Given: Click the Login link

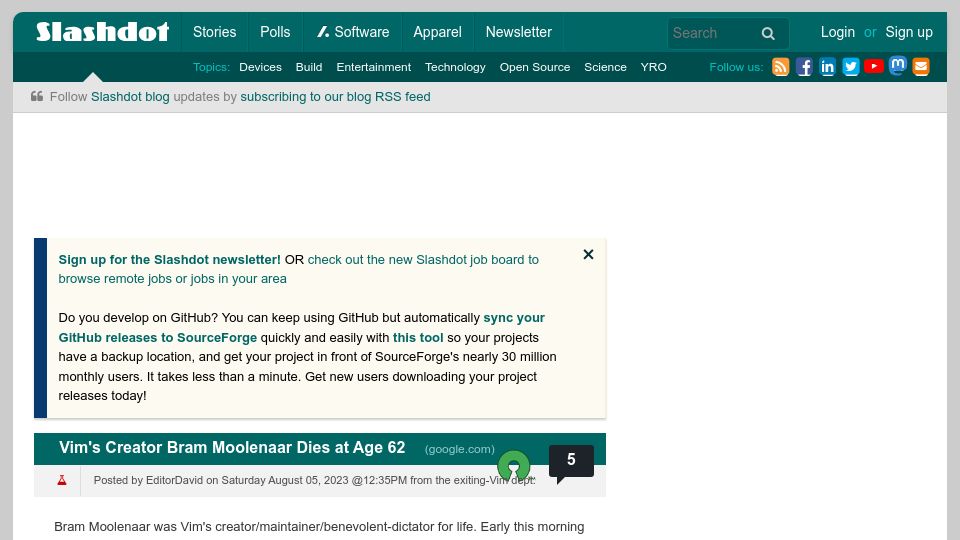Looking at the screenshot, I should tap(838, 32).
